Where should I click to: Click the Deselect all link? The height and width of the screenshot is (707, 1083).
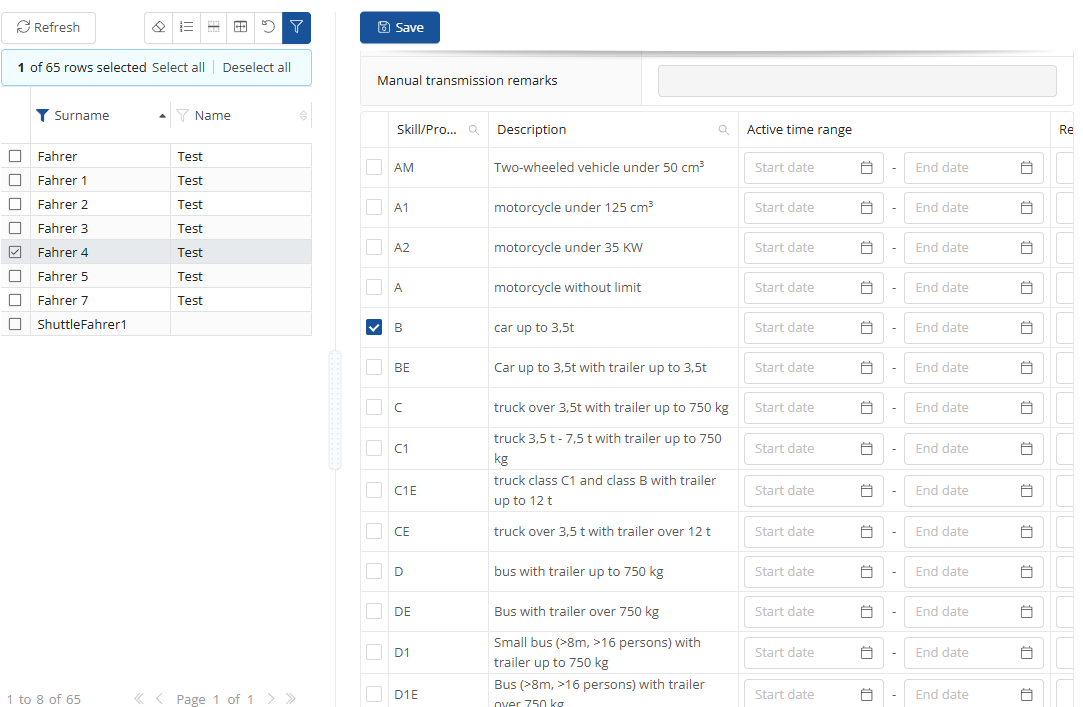click(257, 68)
